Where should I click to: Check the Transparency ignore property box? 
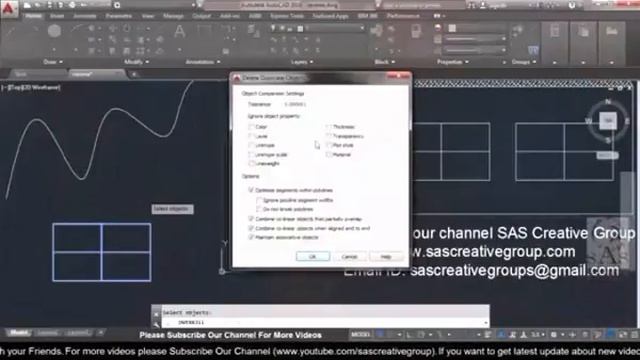pyautogui.click(x=329, y=136)
